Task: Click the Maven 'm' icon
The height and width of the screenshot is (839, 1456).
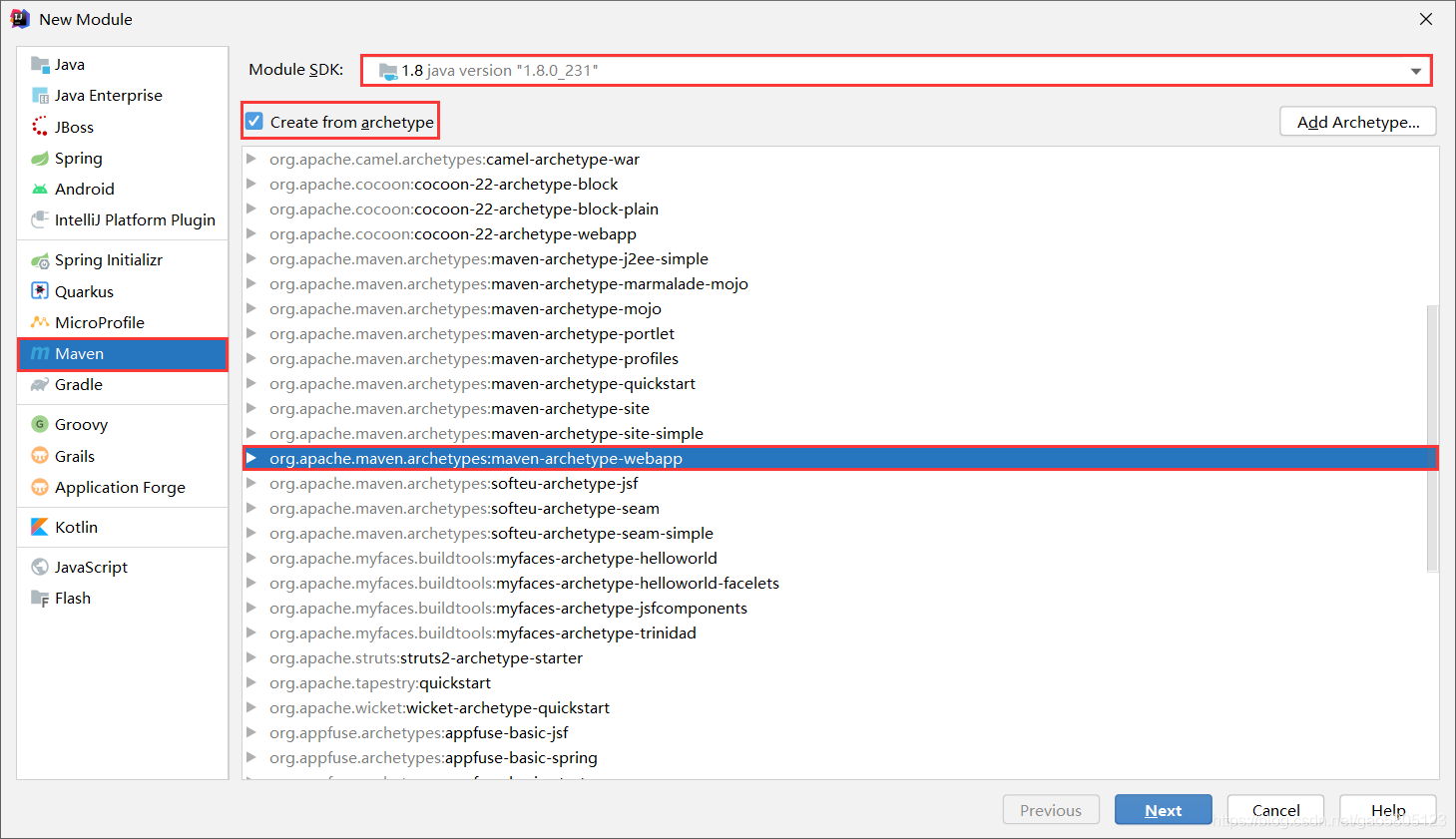Action: [40, 353]
